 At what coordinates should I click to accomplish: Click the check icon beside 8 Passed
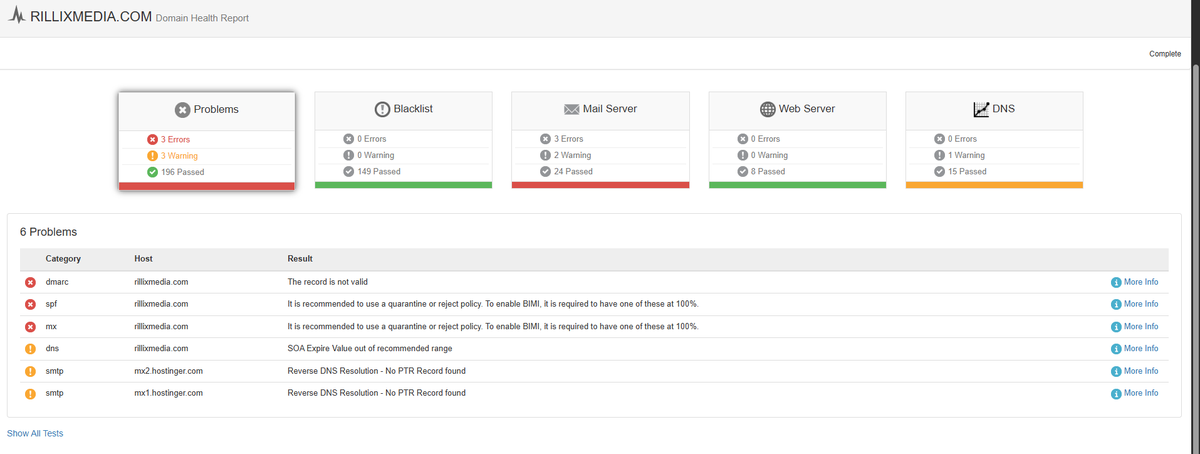(x=742, y=171)
